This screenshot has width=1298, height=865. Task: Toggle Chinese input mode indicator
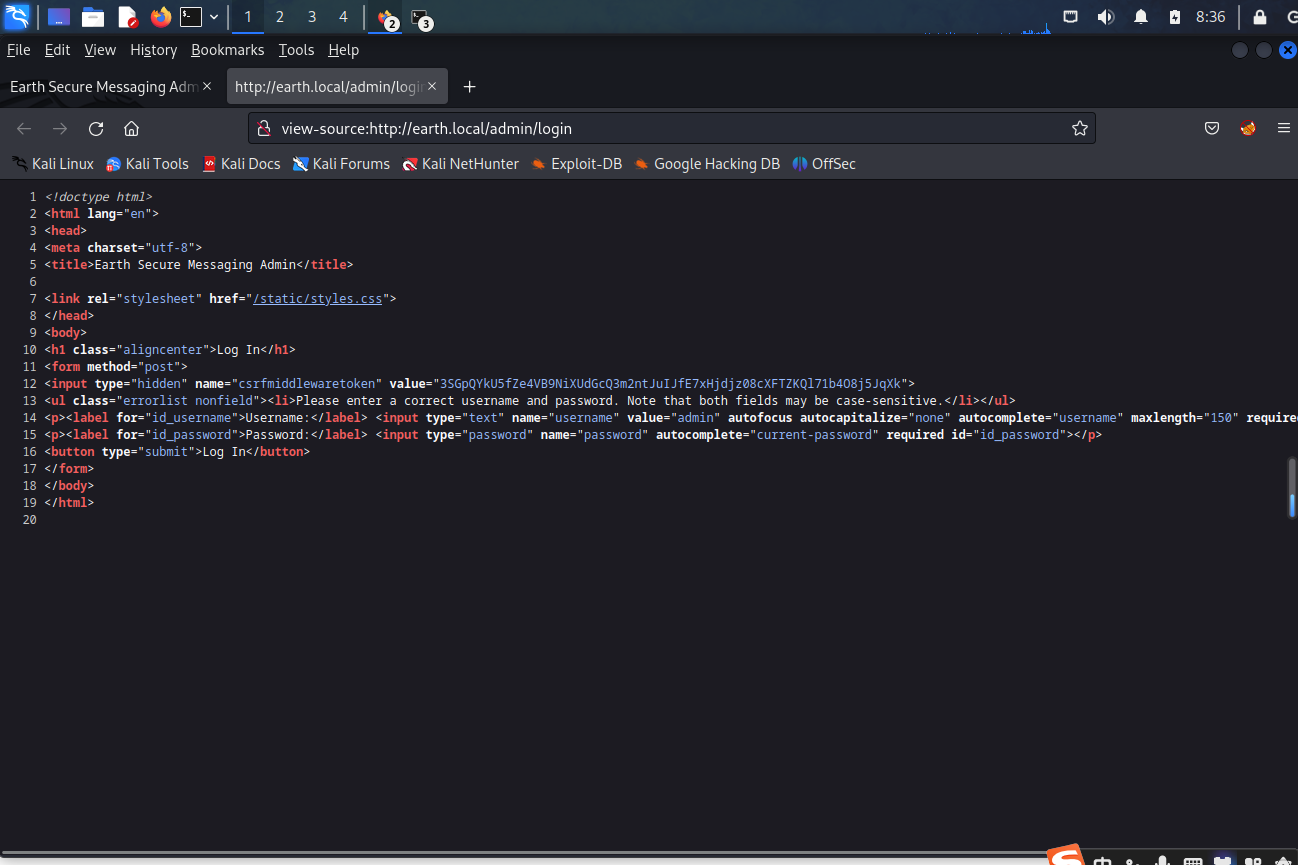pyautogui.click(x=1103, y=859)
